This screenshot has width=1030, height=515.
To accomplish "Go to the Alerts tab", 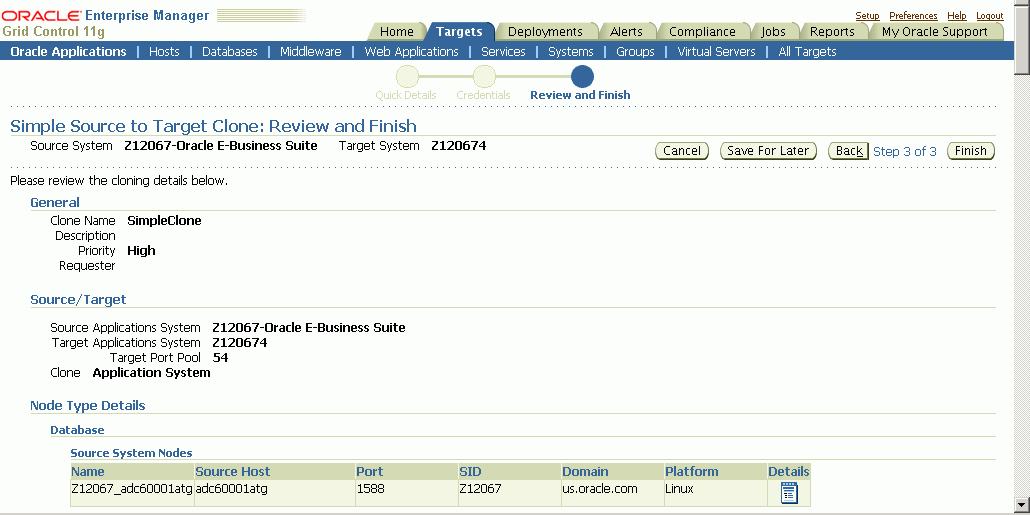I will point(627,32).
